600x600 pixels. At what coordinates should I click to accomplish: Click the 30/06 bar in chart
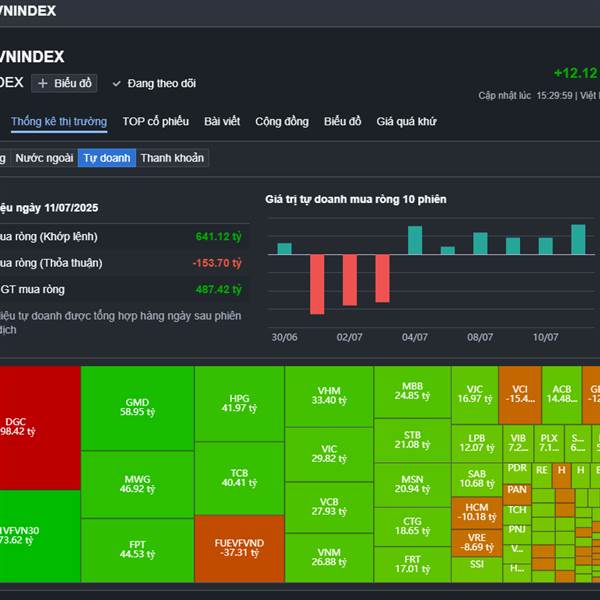284,248
